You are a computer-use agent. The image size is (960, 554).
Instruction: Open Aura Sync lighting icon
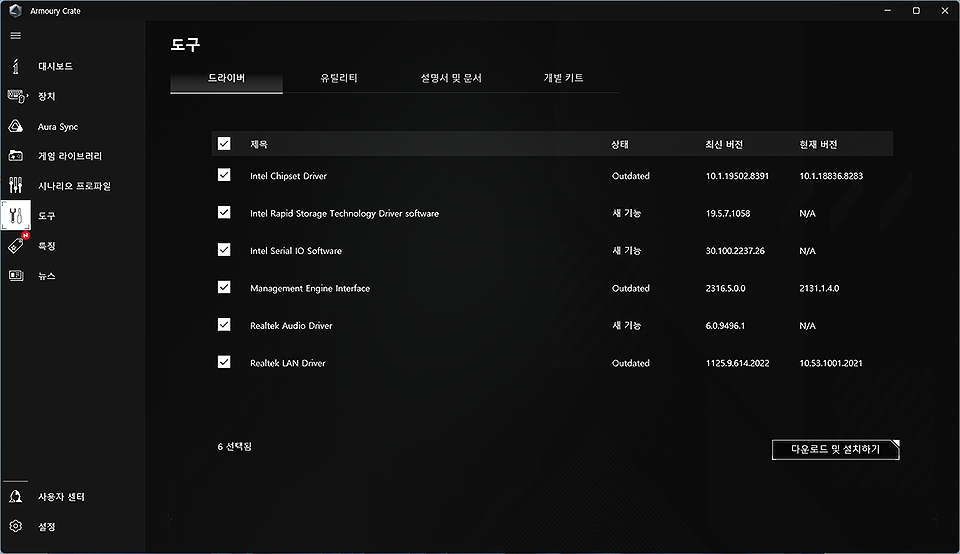coord(15,127)
